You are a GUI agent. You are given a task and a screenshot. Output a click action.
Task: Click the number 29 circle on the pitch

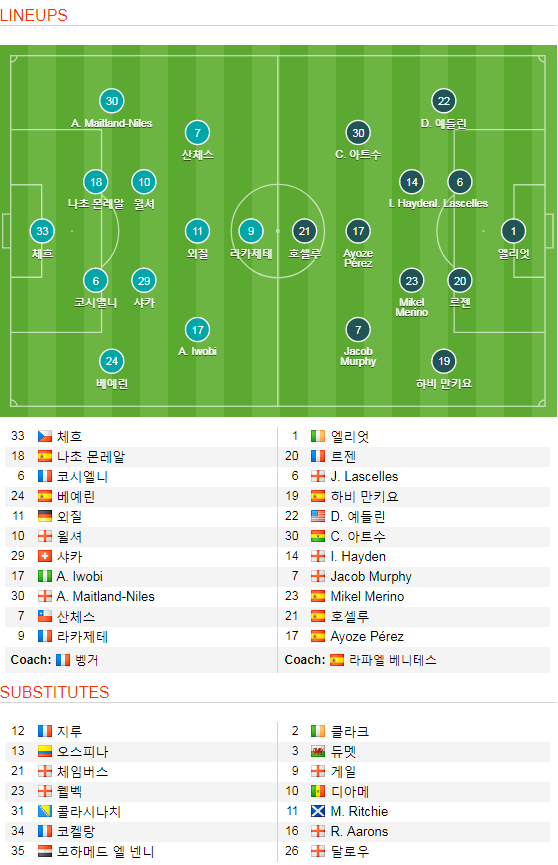(144, 281)
